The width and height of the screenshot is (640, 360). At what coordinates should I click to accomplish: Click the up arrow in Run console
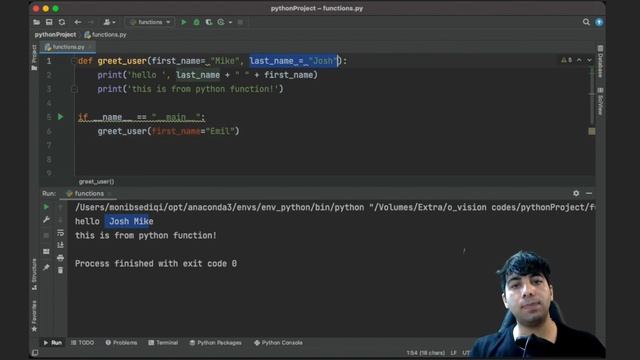[60, 207]
